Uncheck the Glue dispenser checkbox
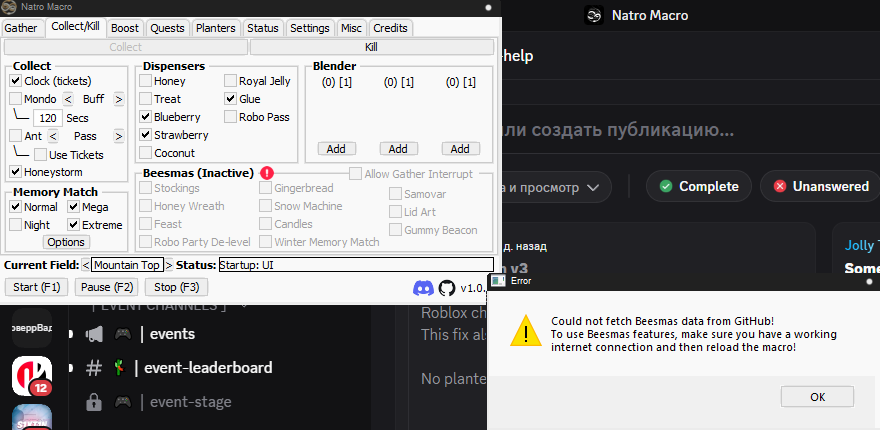Screen dimensions: 880x430 231,99
